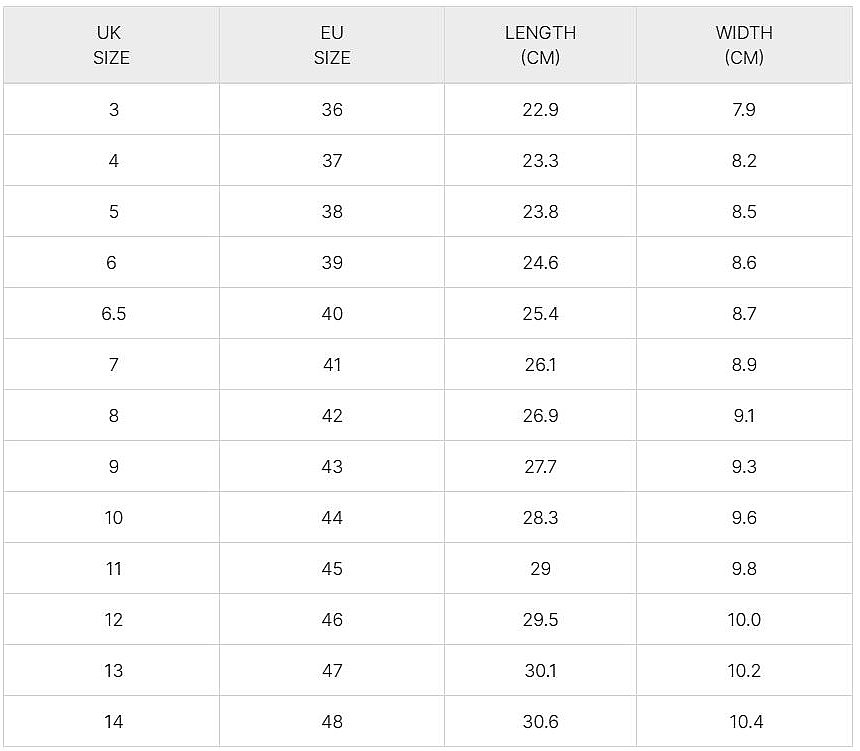Select the EU size 42 cell

tap(332, 415)
